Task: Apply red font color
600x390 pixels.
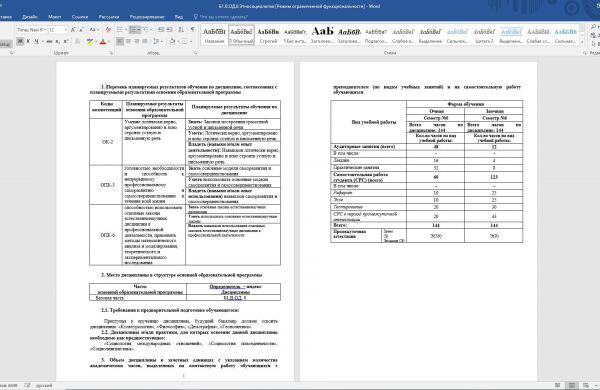Action: (x=103, y=41)
